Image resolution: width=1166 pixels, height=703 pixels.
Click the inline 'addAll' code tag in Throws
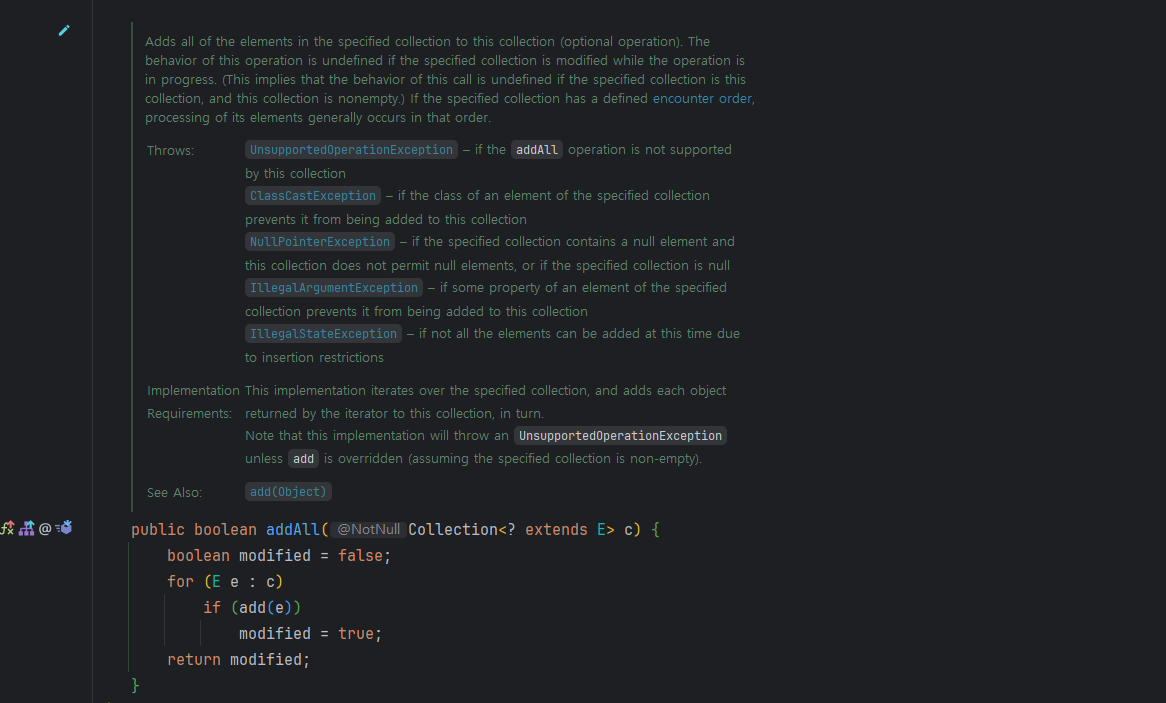[x=537, y=150]
